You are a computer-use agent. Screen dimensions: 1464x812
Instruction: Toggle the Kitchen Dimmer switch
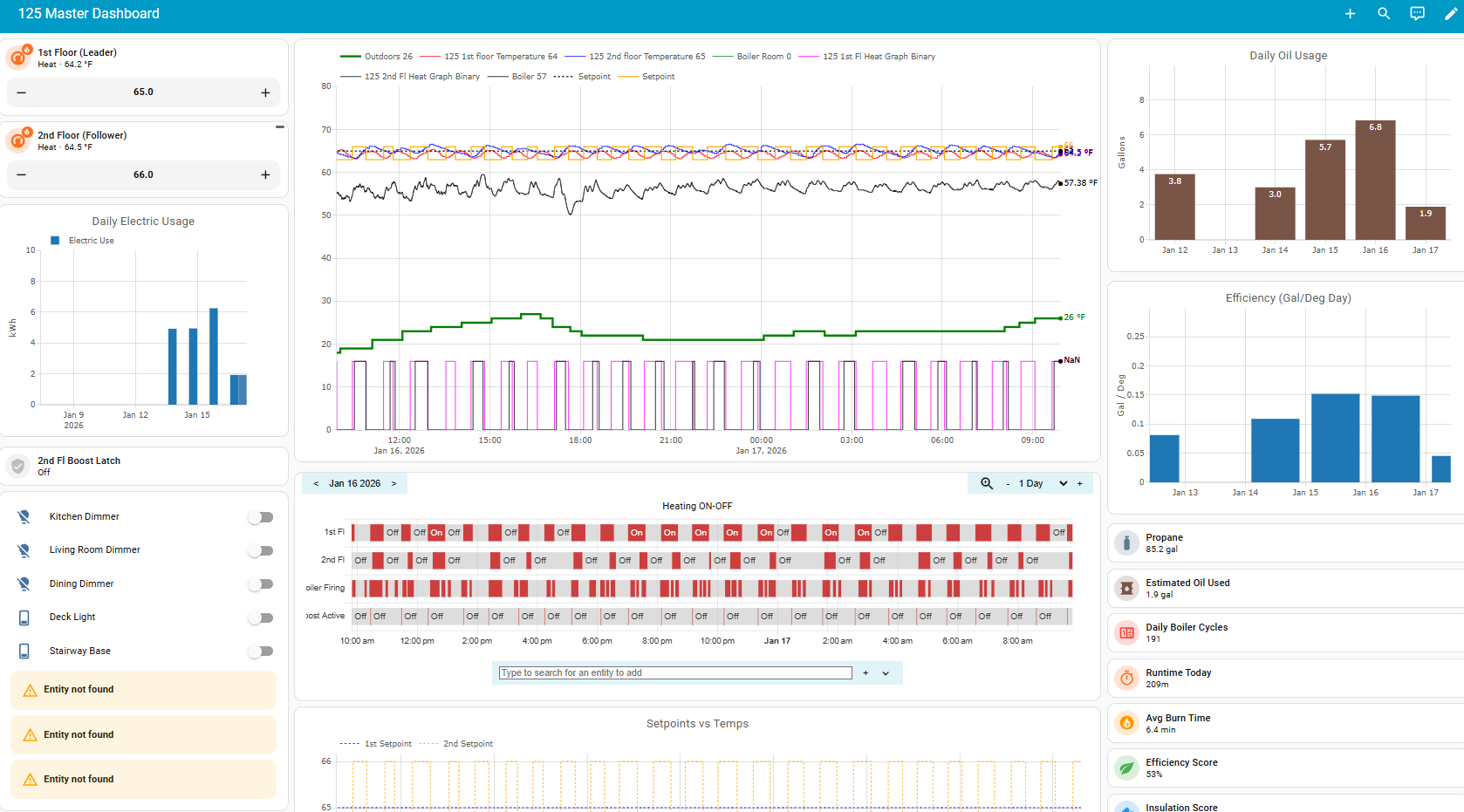[261, 517]
